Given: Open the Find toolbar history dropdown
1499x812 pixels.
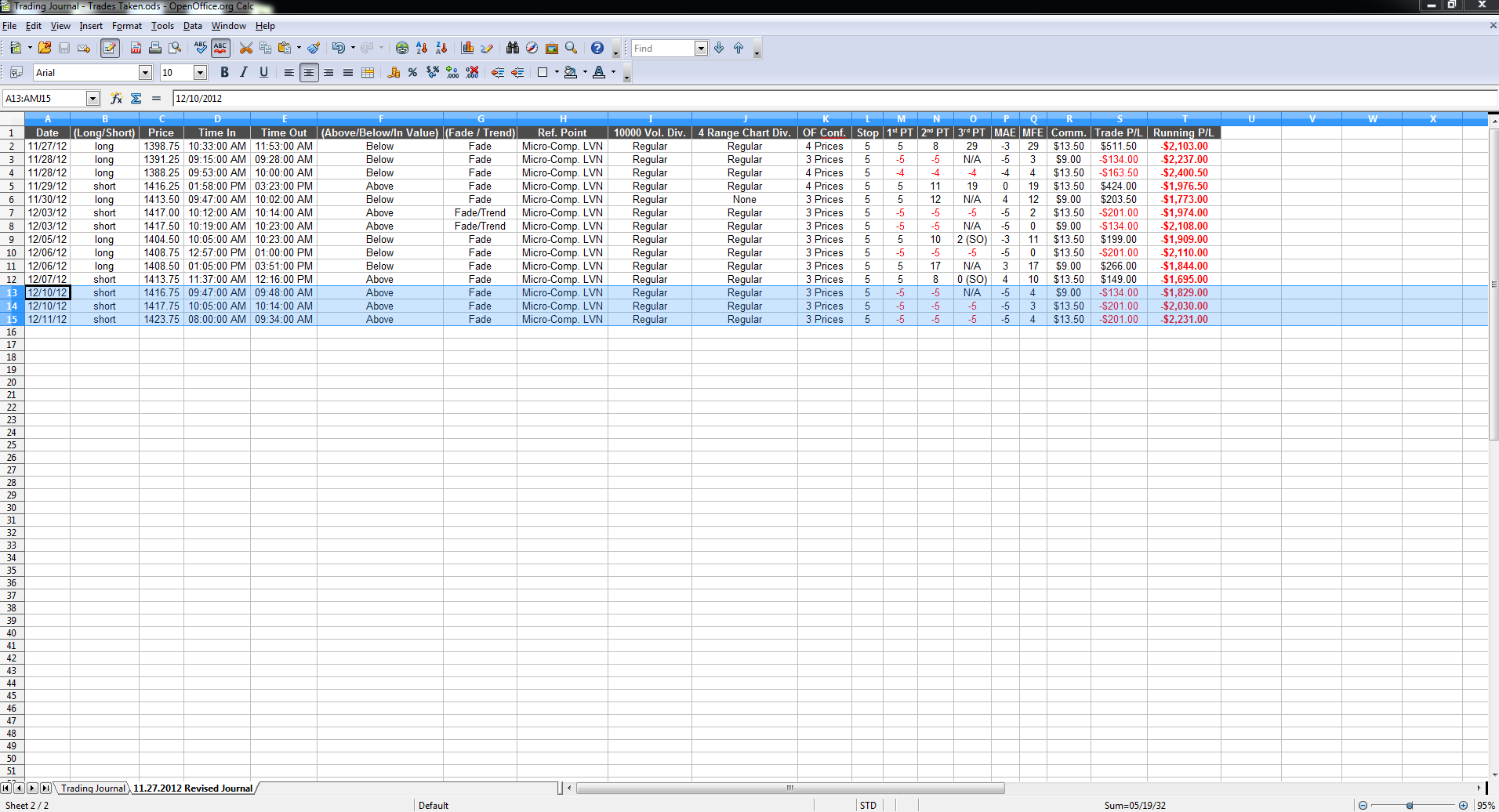Looking at the screenshot, I should 701,49.
